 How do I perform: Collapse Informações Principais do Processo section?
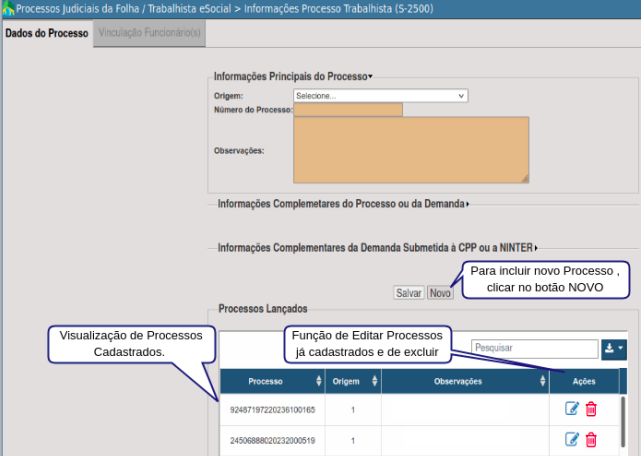[293, 76]
